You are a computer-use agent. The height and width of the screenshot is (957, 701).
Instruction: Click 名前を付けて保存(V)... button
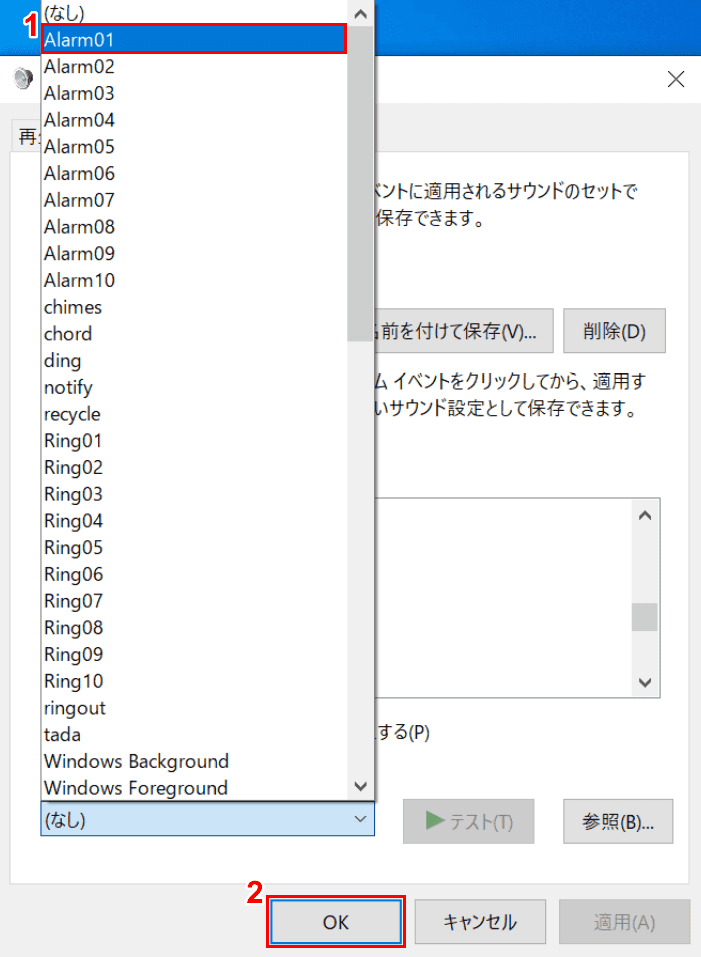(x=464, y=331)
